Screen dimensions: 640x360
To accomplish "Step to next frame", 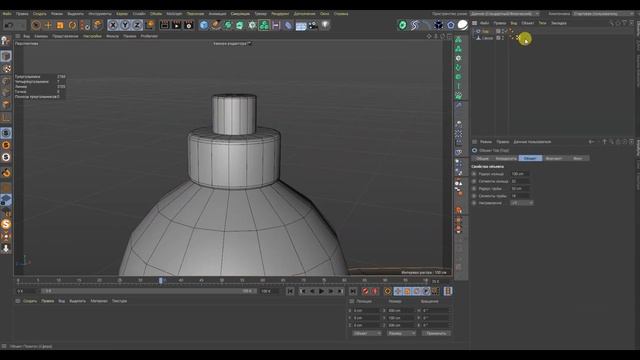I will (x=331, y=291).
